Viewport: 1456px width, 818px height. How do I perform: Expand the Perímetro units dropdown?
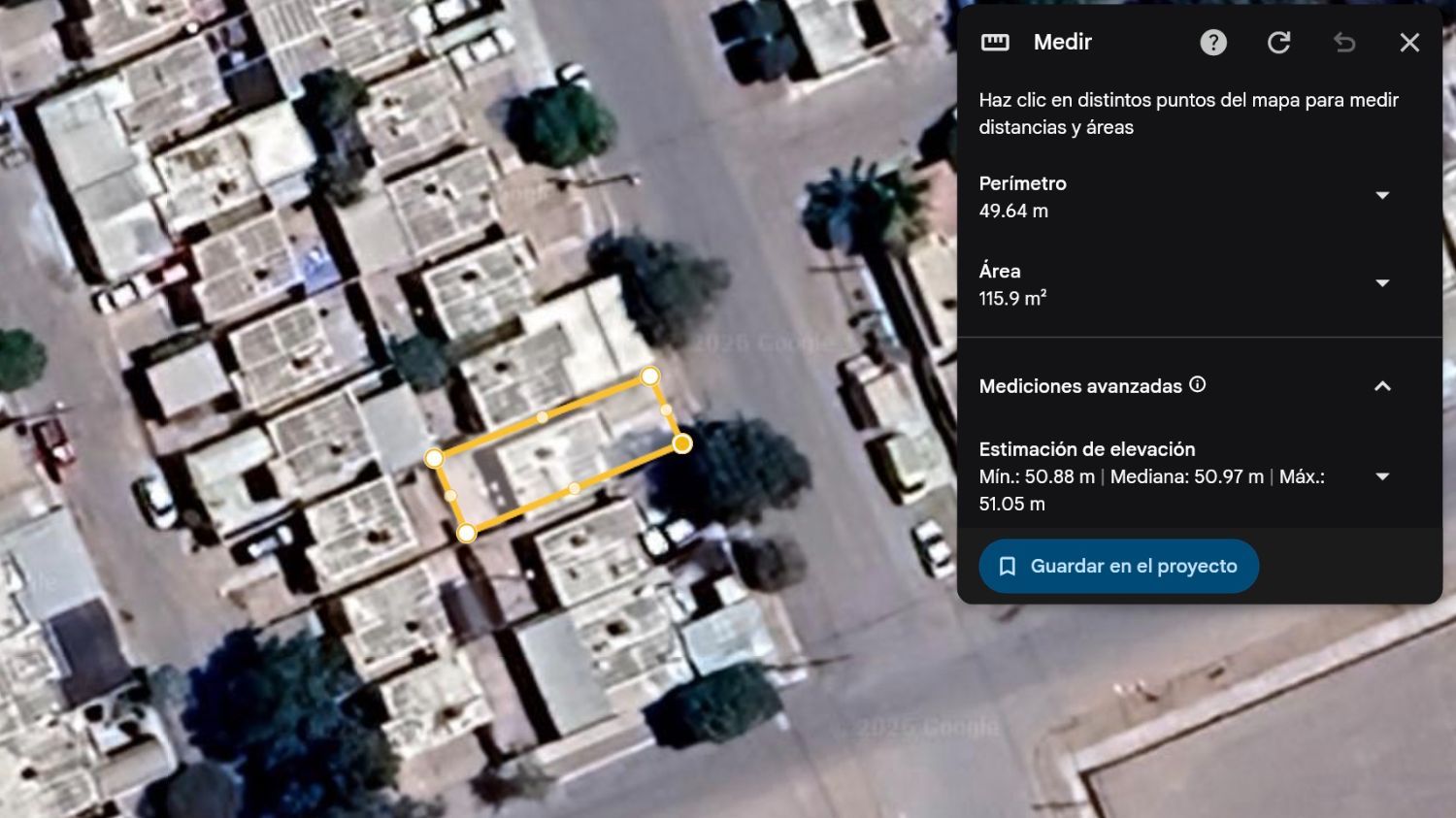(x=1382, y=196)
